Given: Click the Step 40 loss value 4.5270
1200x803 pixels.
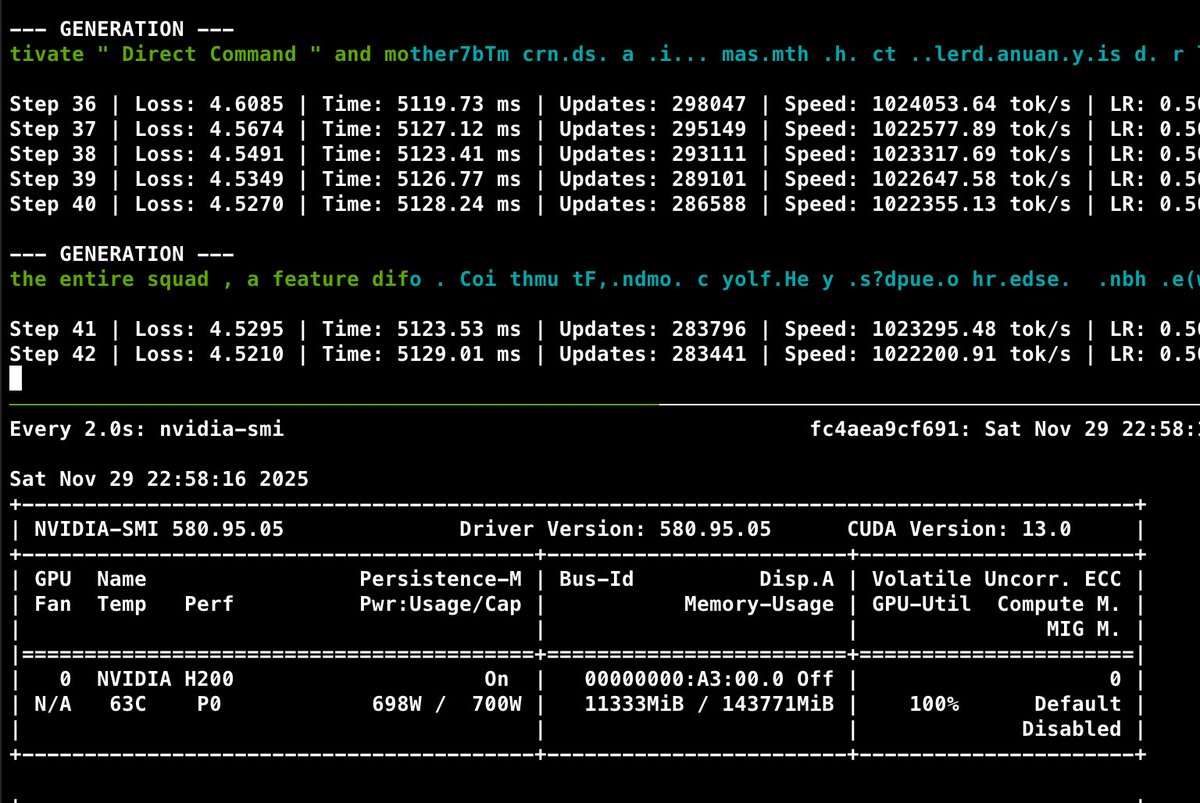Looking at the screenshot, I should click(x=247, y=204).
